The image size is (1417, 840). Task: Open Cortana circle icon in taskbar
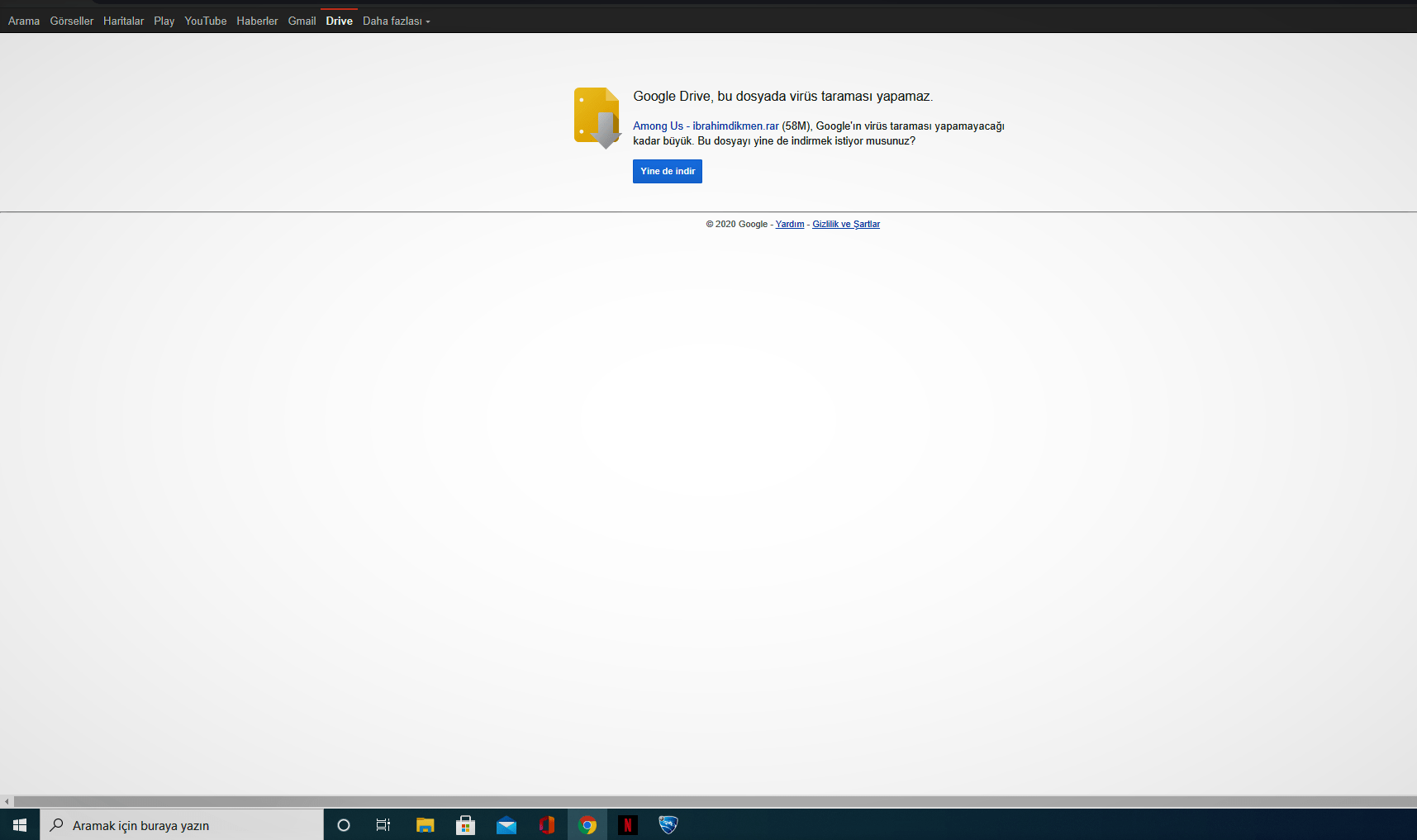pos(344,825)
